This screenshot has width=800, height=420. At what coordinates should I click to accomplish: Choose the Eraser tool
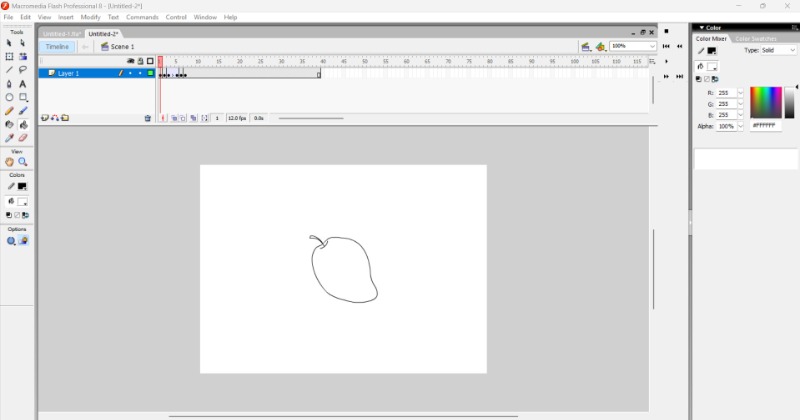23,138
